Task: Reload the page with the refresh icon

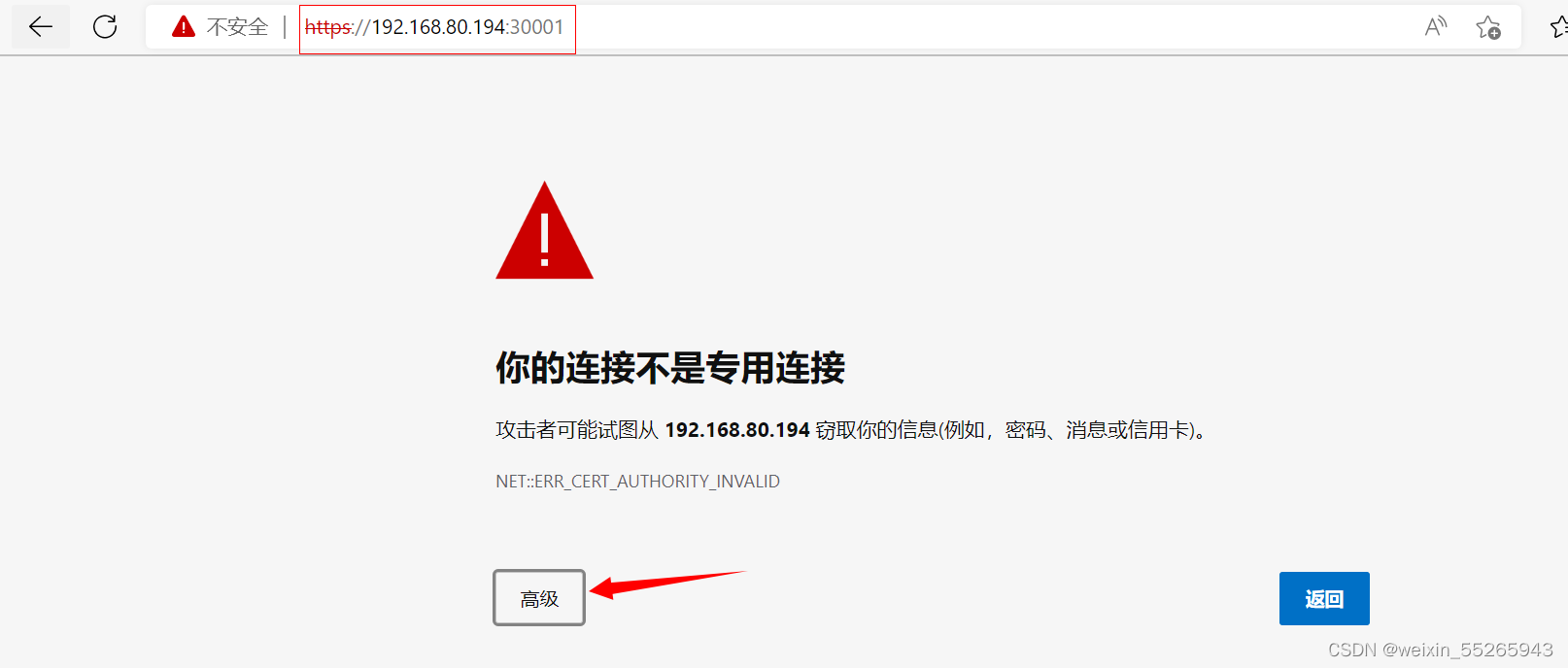Action: pyautogui.click(x=105, y=27)
